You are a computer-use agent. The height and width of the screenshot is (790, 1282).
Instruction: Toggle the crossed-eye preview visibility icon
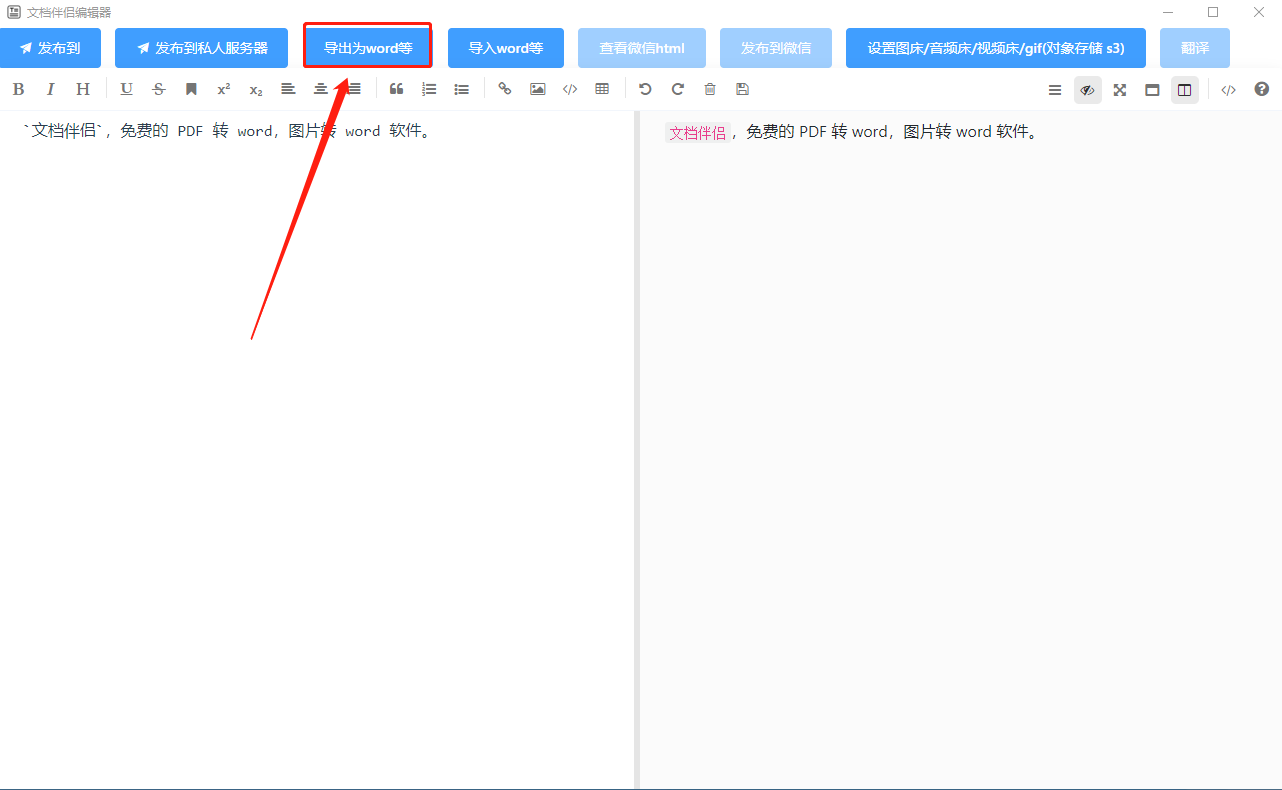pyautogui.click(x=1088, y=90)
